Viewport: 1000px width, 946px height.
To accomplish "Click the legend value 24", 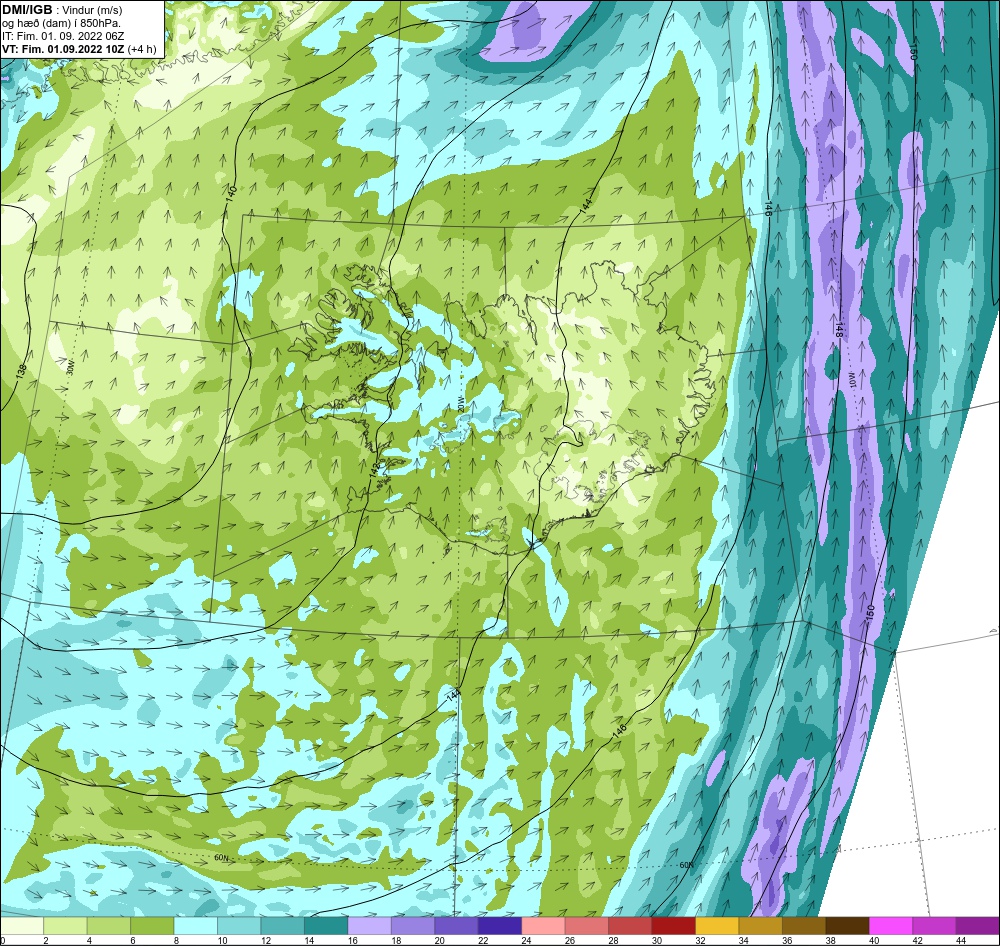I will tap(526, 940).
